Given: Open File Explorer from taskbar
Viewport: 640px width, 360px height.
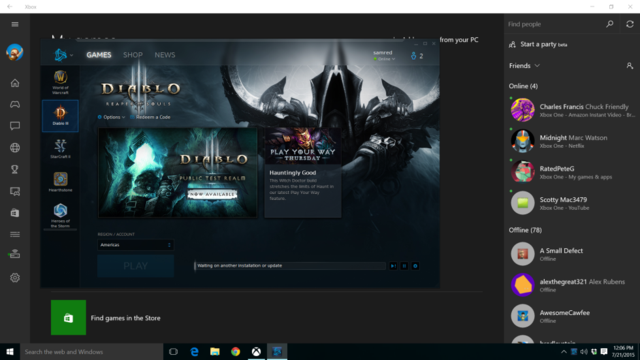Looking at the screenshot, I should [x=215, y=351].
